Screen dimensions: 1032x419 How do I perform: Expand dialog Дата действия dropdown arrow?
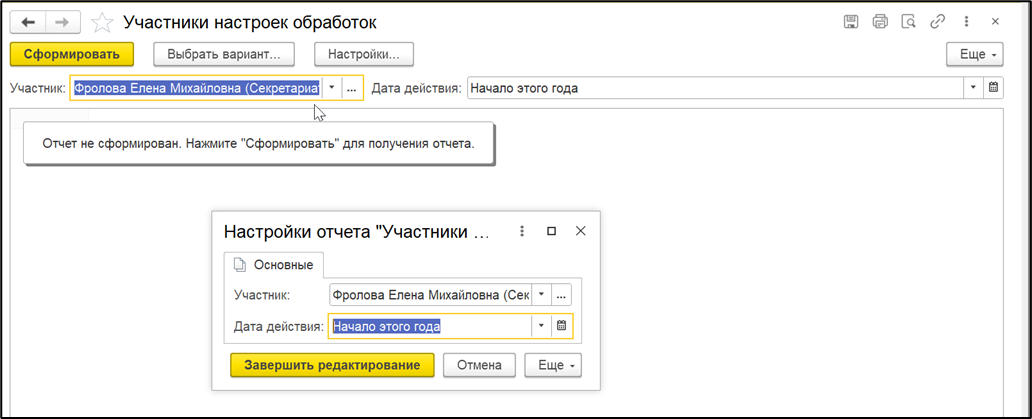[x=541, y=326]
